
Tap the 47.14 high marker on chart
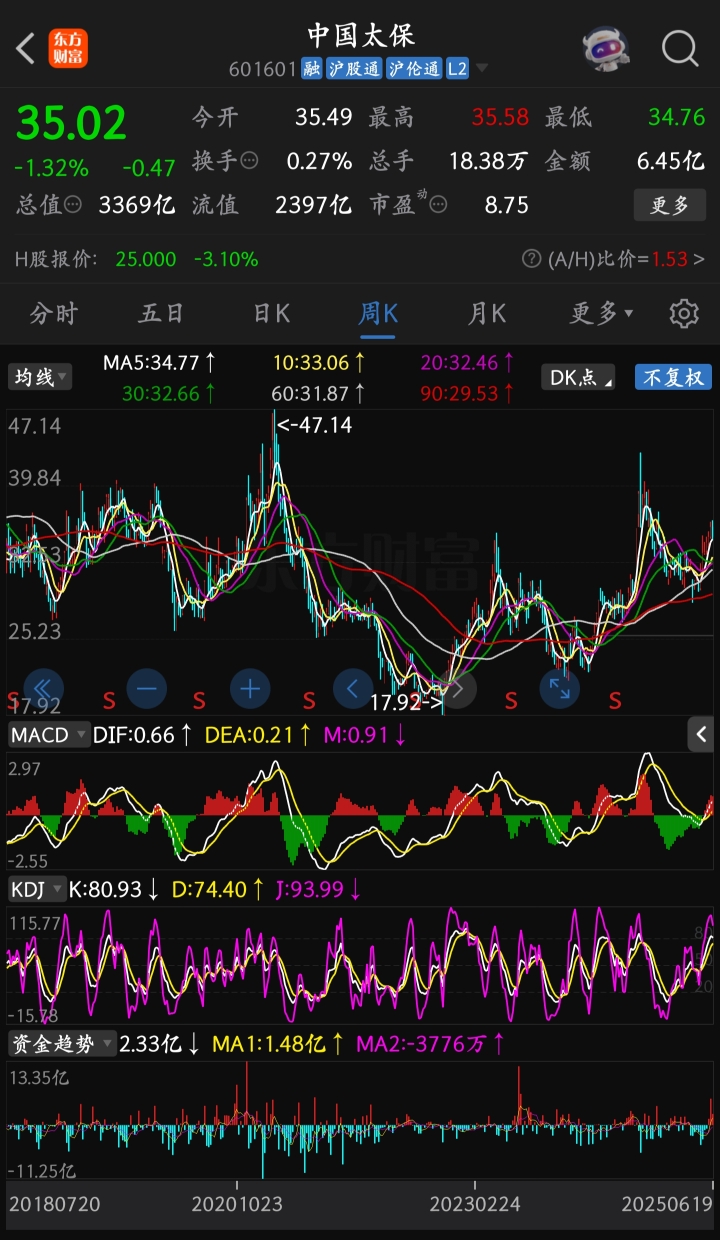click(x=315, y=425)
